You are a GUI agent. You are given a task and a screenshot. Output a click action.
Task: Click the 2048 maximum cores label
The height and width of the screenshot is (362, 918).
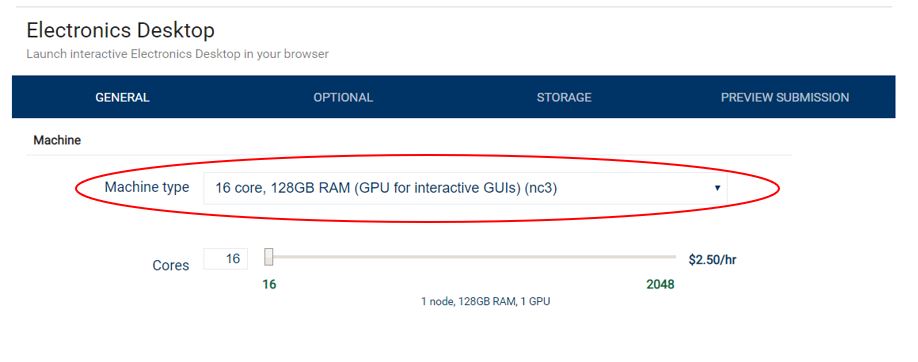(660, 285)
